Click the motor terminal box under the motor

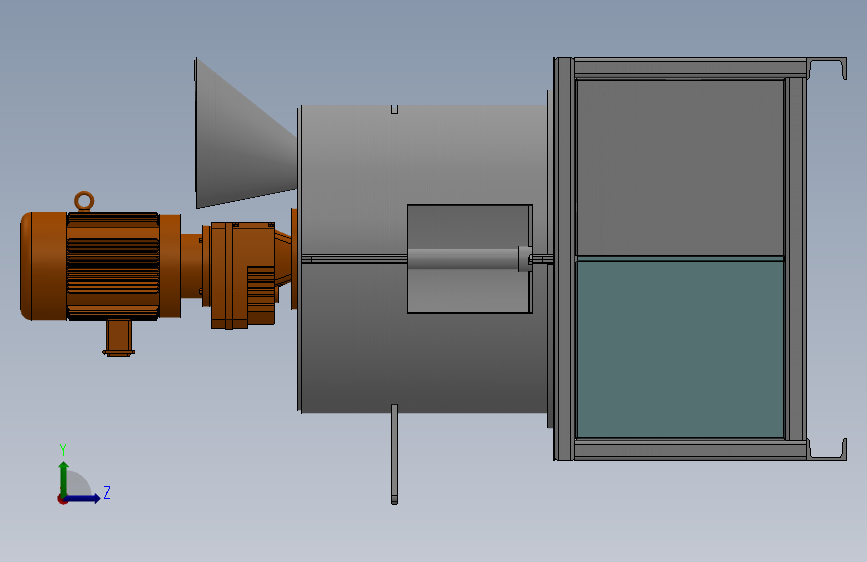(118, 338)
